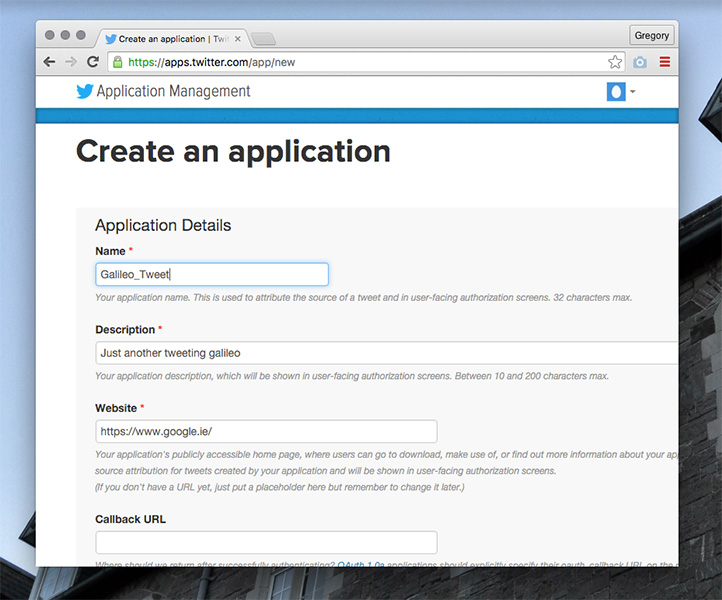Click the camera extension icon
722x600 pixels.
click(640, 62)
